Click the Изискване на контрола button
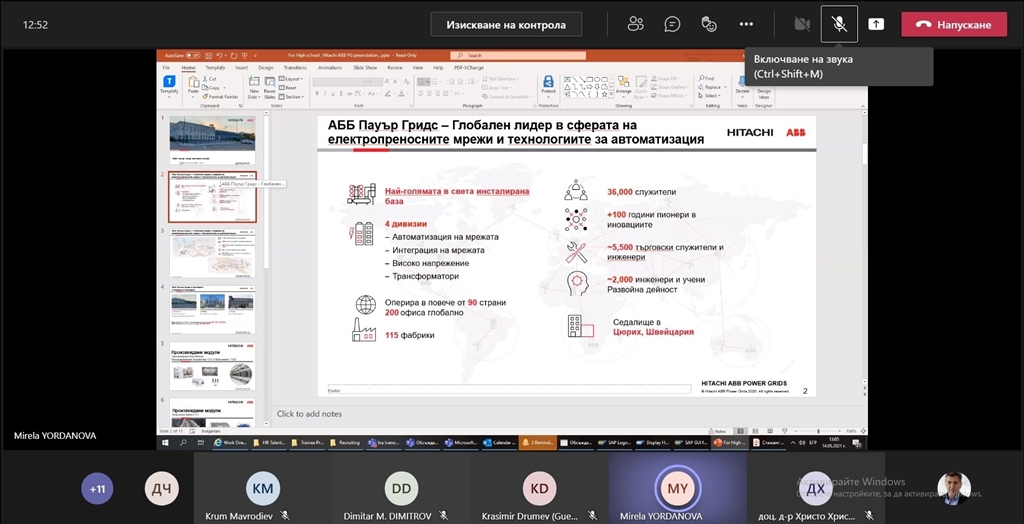Image resolution: width=1024 pixels, height=524 pixels. 506,24
